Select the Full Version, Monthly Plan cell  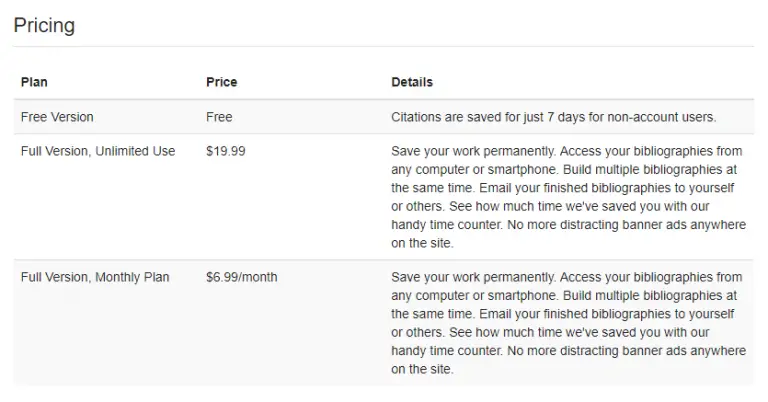coord(95,277)
